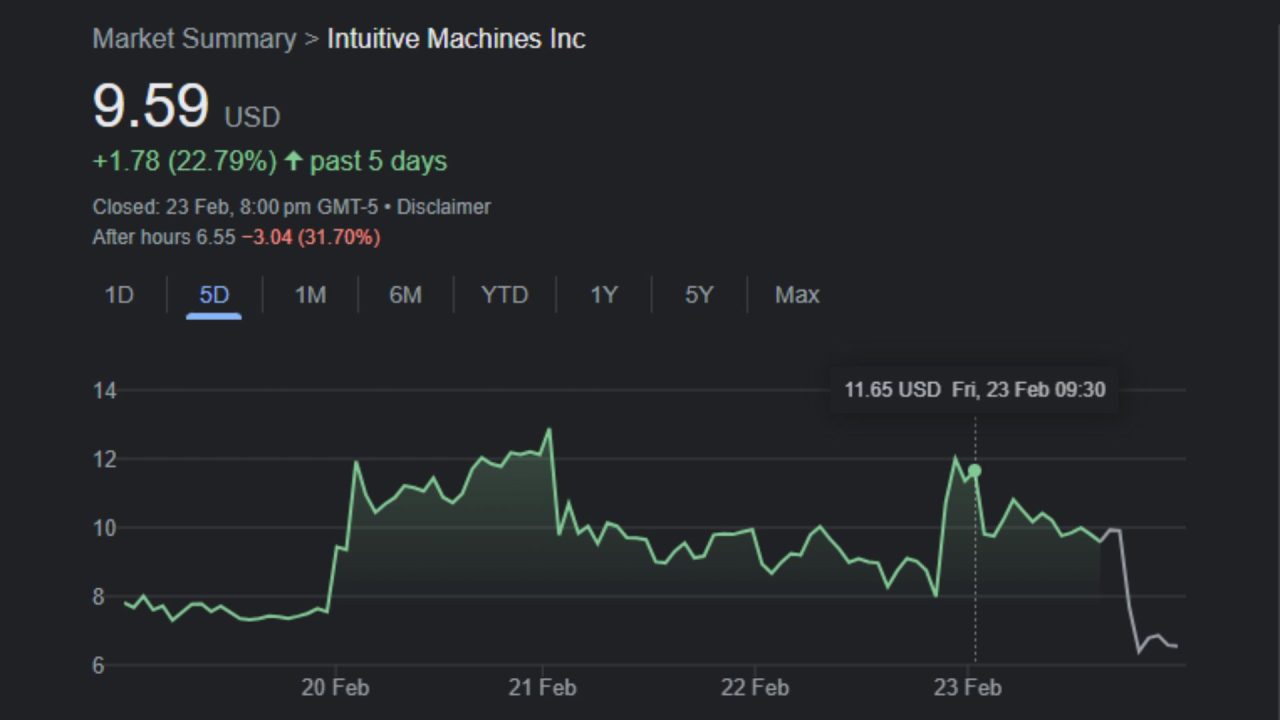The height and width of the screenshot is (720, 1280).
Task: Click the Closed: 23 Feb, 8:00 pm text
Action: [x=235, y=207]
